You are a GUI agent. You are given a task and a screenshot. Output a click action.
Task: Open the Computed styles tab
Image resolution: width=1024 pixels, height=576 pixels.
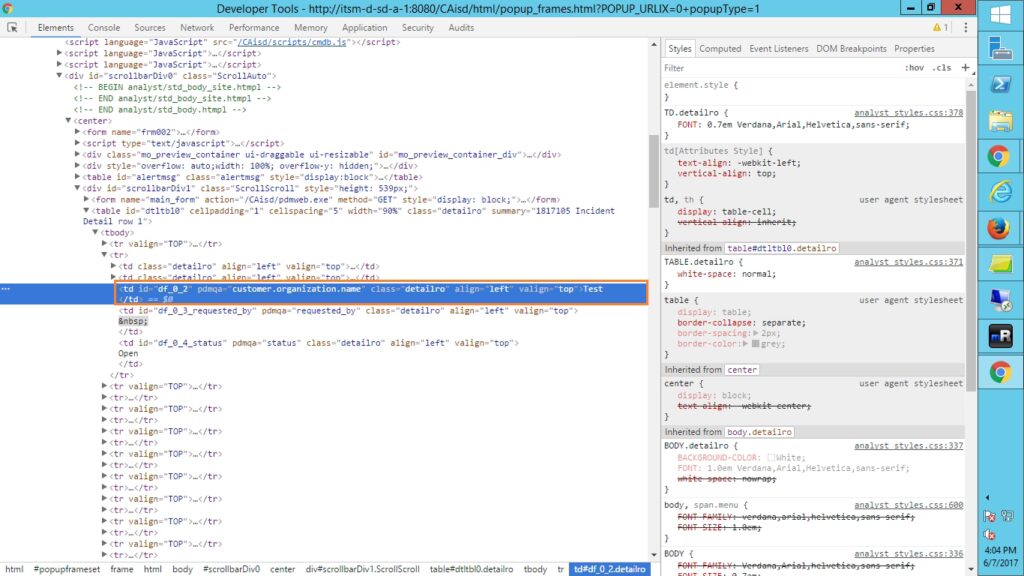pyautogui.click(x=720, y=48)
